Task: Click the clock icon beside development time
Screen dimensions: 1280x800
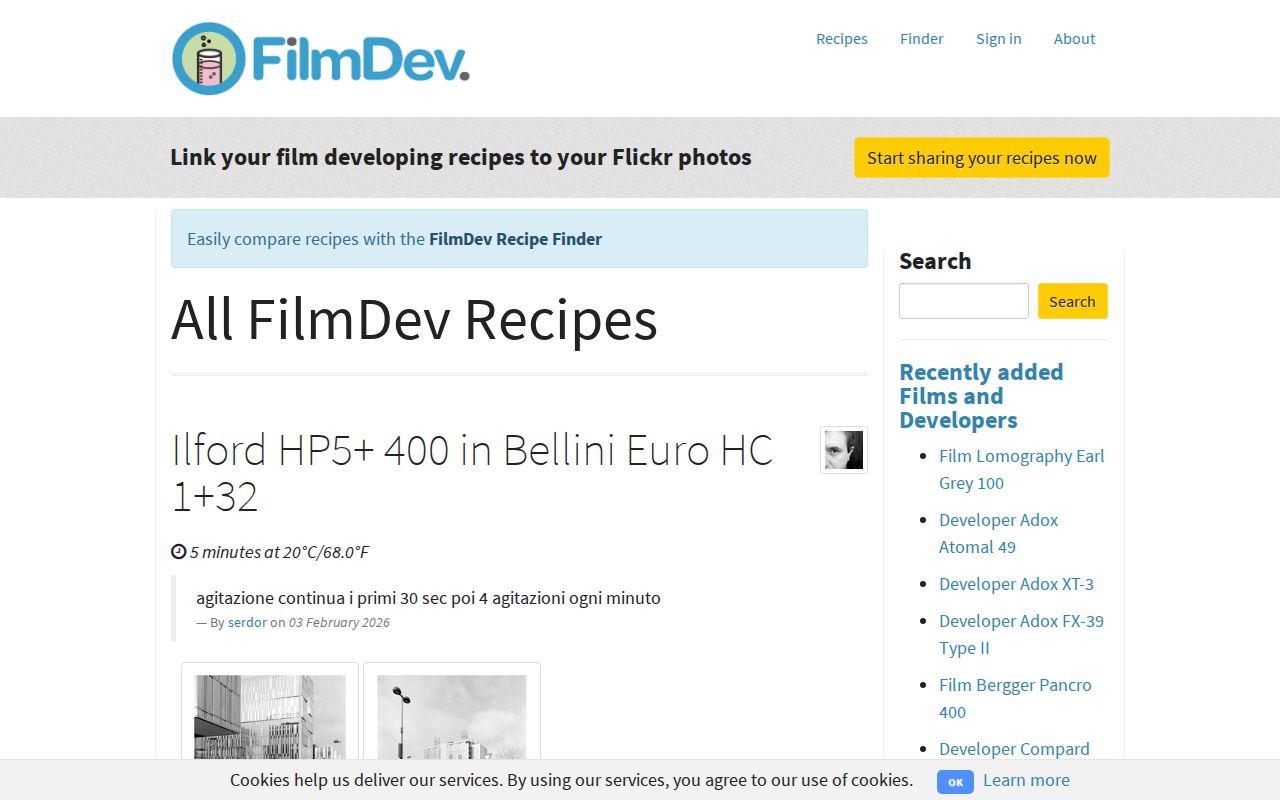Action: [x=177, y=551]
